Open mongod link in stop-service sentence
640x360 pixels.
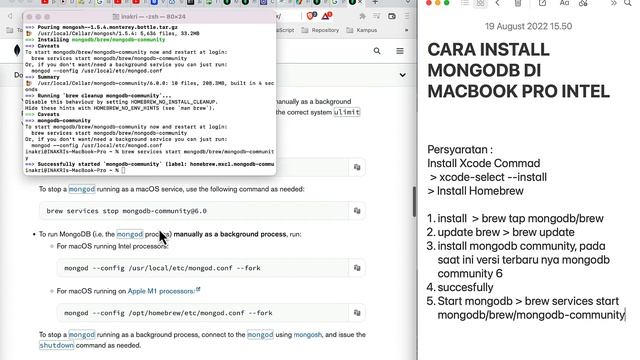point(82,189)
